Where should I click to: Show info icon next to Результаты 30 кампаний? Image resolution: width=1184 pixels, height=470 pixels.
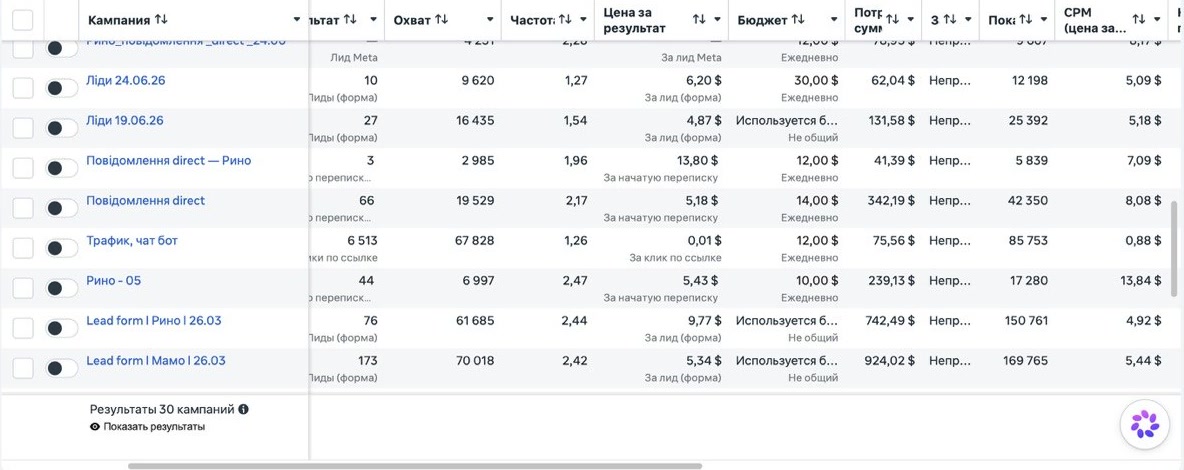tap(243, 410)
